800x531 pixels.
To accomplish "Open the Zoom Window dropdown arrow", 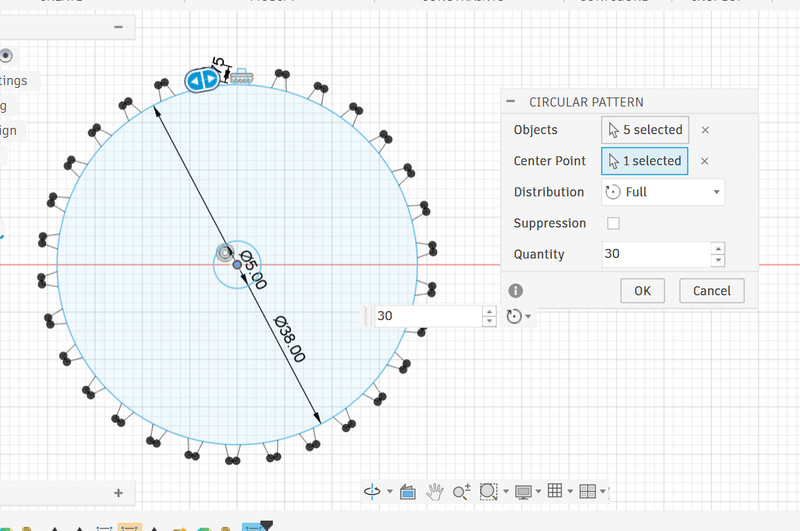I will coord(506,492).
